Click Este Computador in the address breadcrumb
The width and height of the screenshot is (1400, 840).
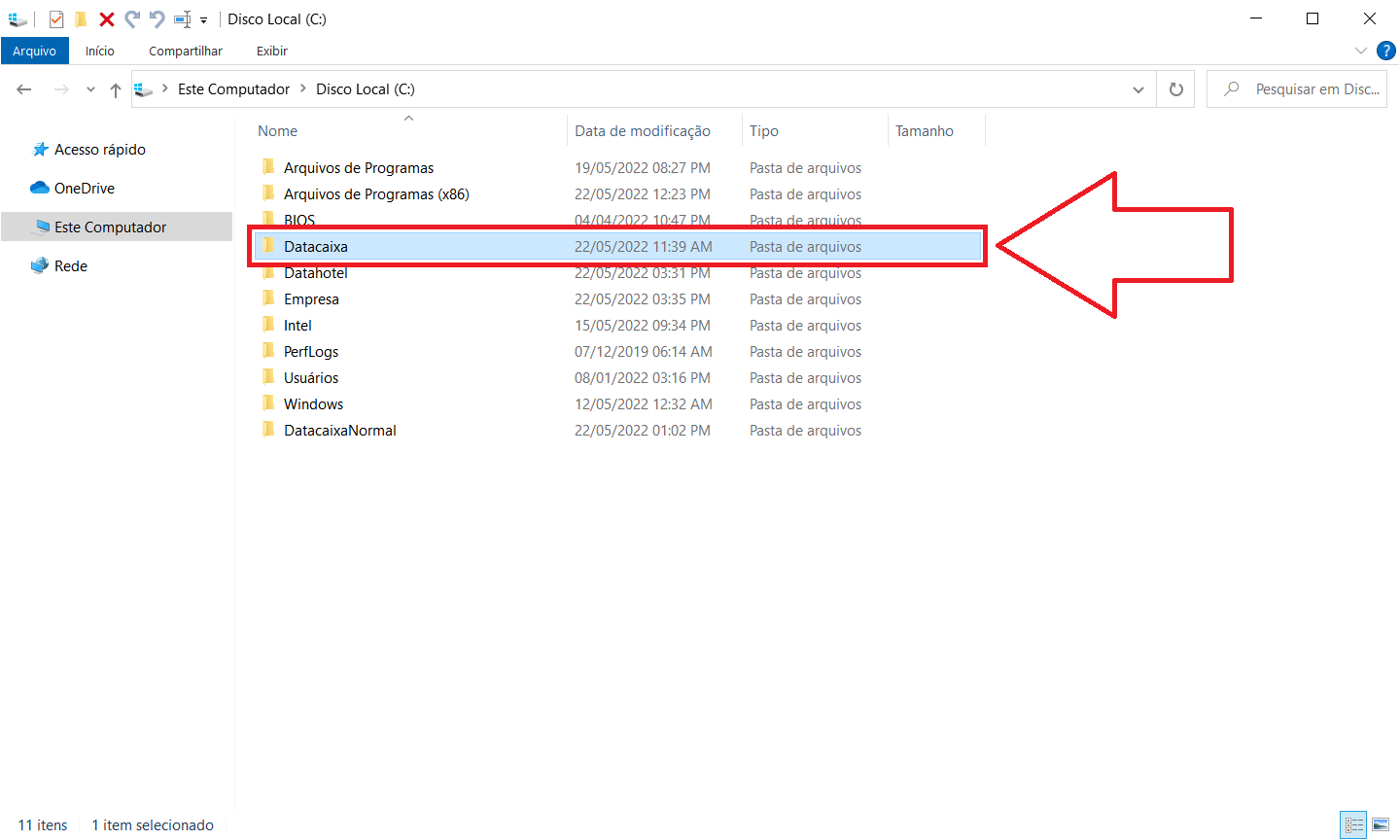(x=233, y=89)
